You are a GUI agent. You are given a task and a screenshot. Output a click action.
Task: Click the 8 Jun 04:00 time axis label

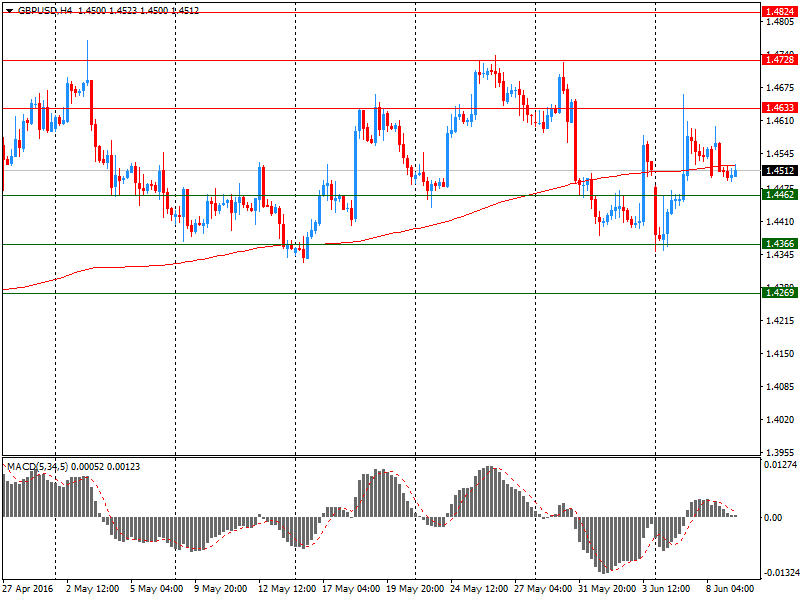tap(730, 589)
